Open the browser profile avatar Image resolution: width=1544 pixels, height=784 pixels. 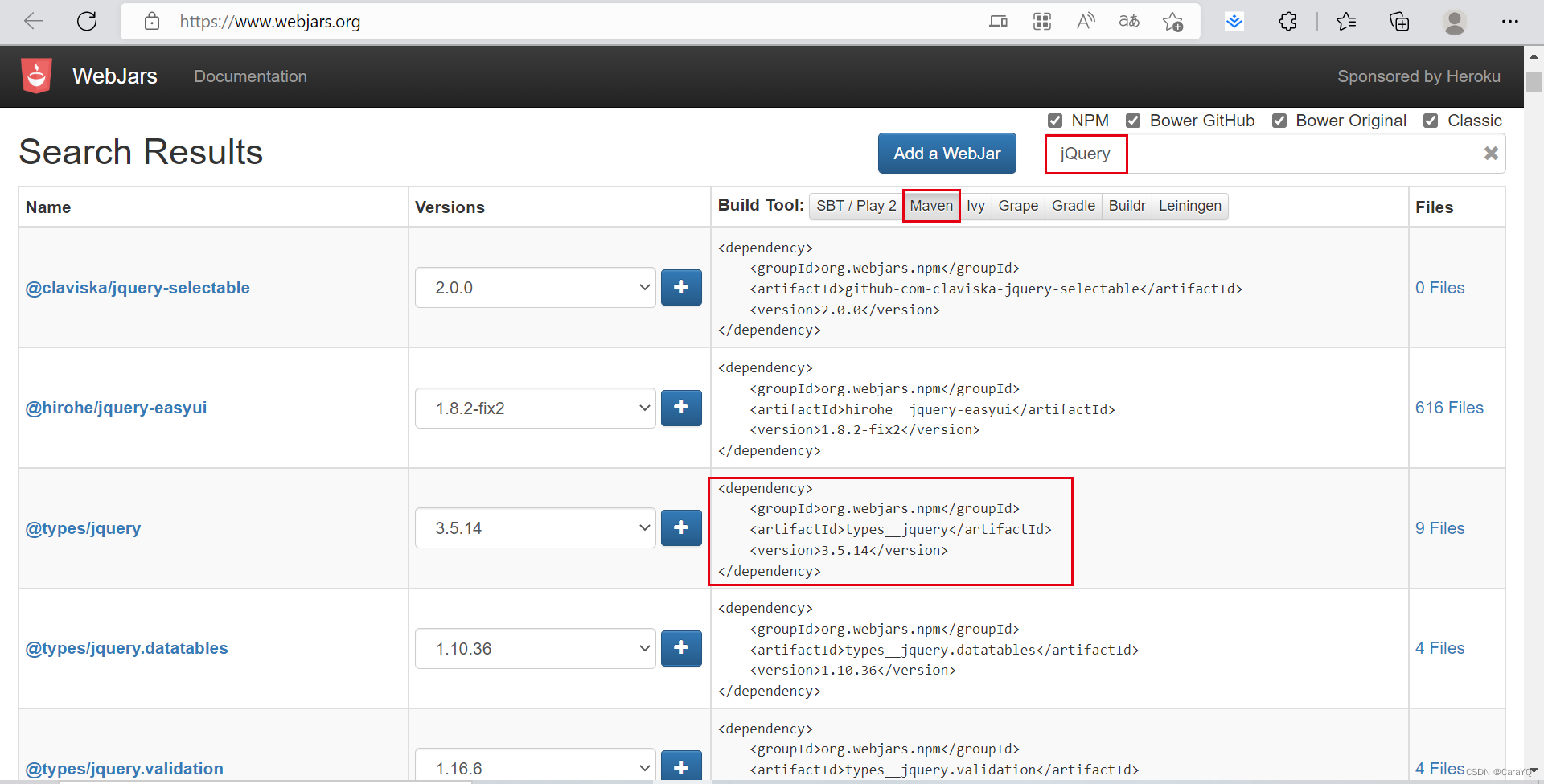[1454, 22]
